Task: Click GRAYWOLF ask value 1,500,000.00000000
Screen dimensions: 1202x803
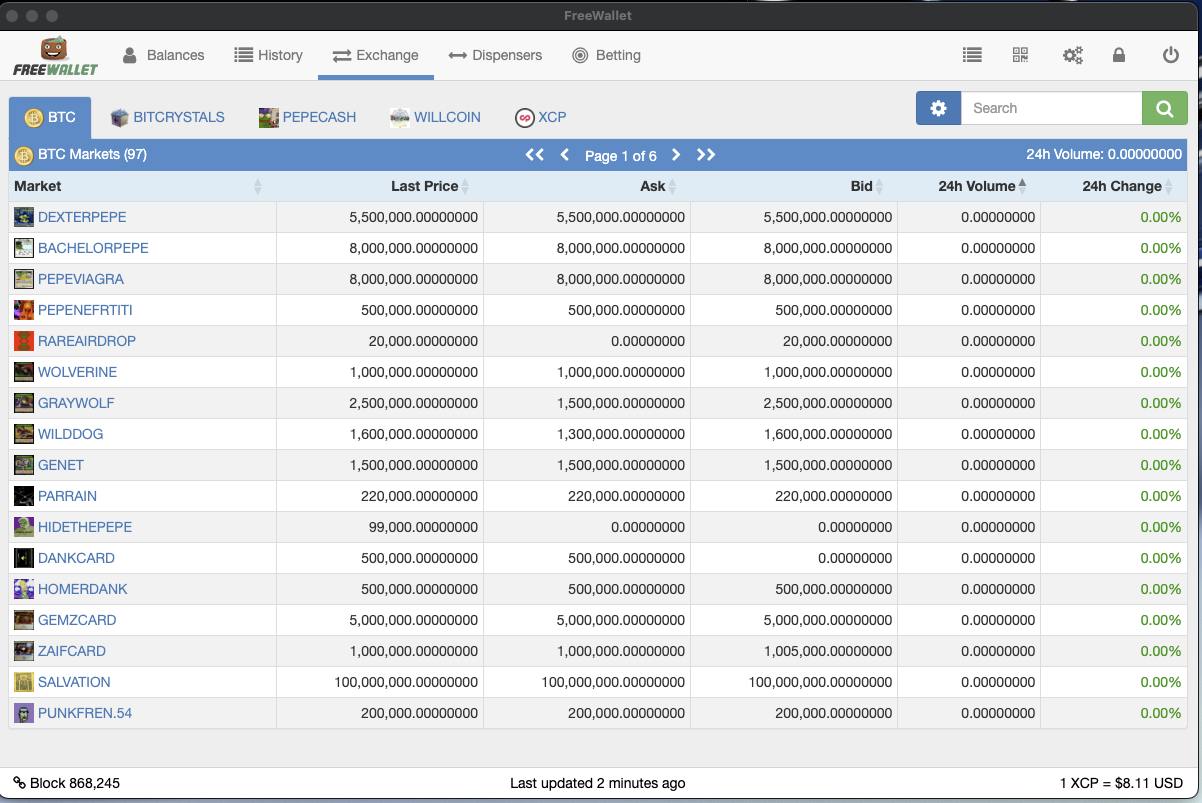Action: pyautogui.click(x=620, y=403)
